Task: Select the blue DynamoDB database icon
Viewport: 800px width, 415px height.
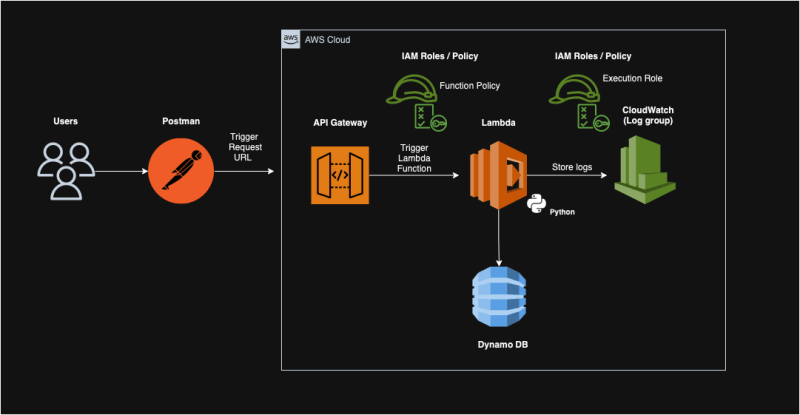Action: tap(499, 297)
